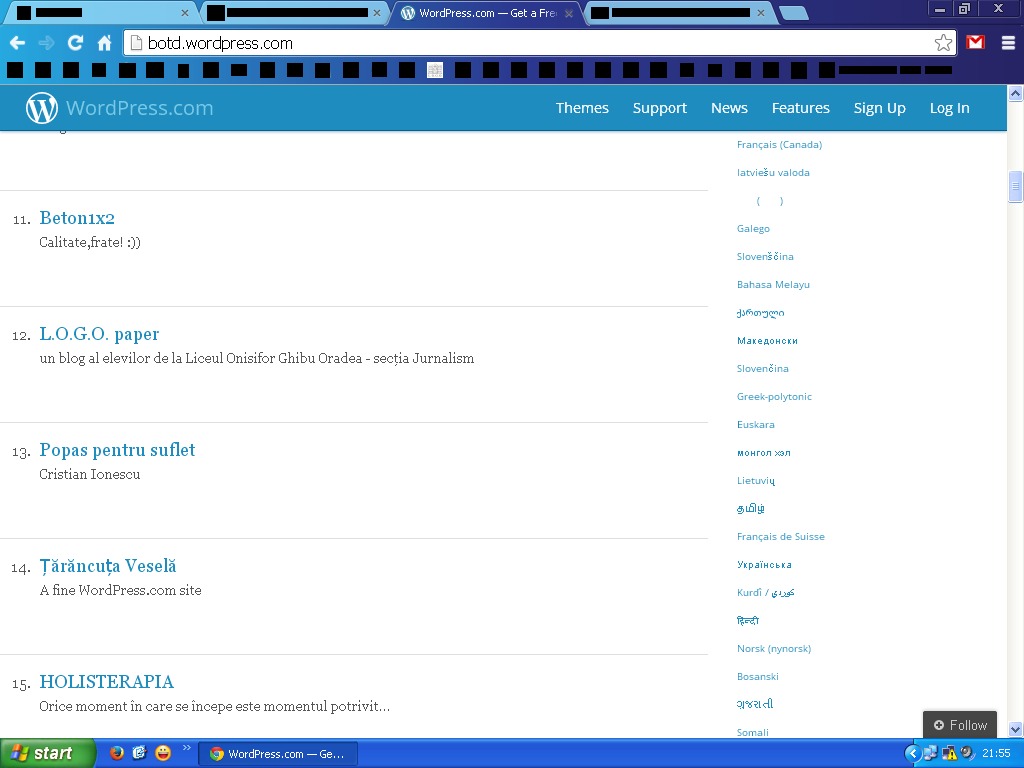Image resolution: width=1024 pixels, height=768 pixels.
Task: Bookmark this page with the star
Action: (943, 43)
